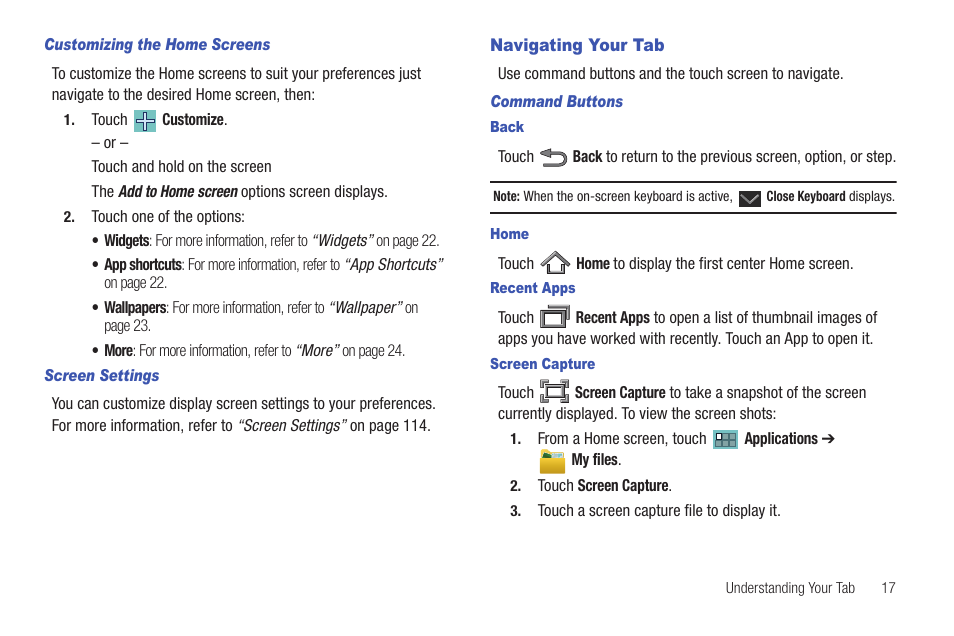Click the "Screen Settings" page 114 reference
This screenshot has height=636, width=954.
(334, 426)
